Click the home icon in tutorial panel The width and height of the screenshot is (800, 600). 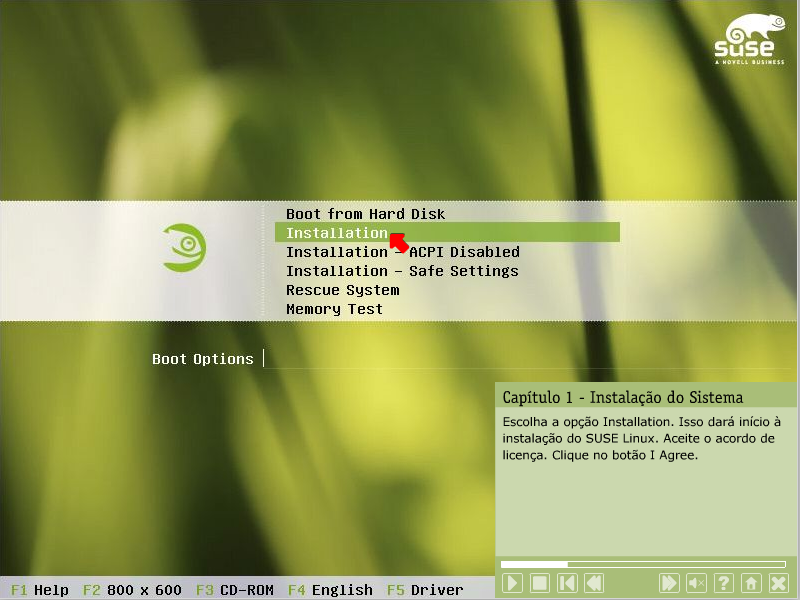click(751, 583)
